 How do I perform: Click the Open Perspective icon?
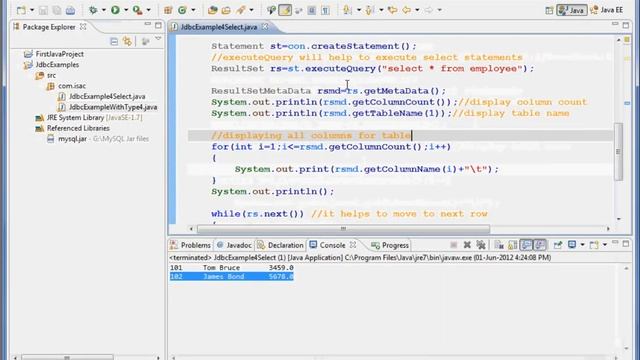tap(549, 10)
